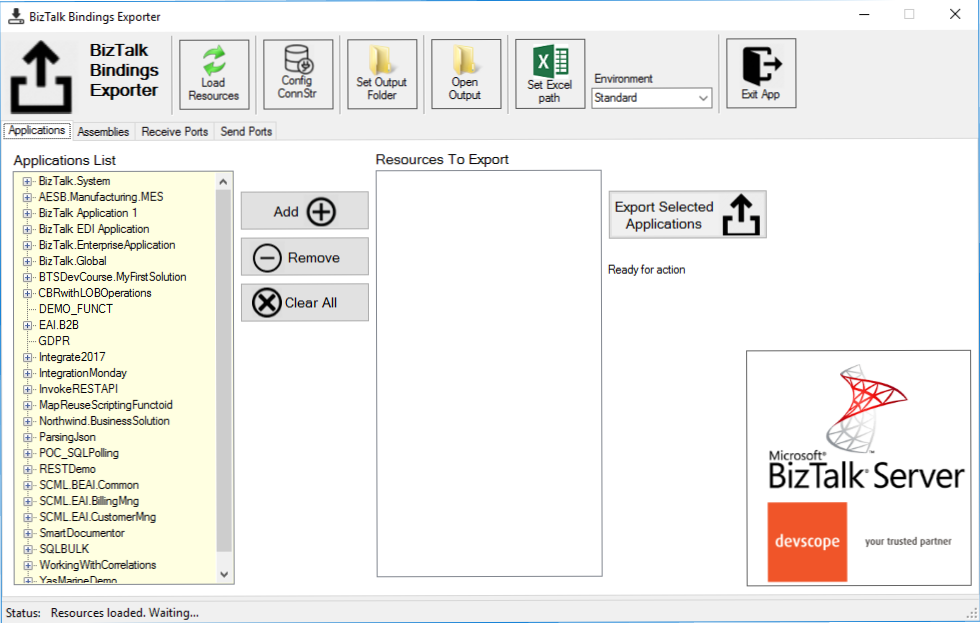Image resolution: width=980 pixels, height=623 pixels.
Task: Select SmartDocumentor application
Action: point(82,533)
